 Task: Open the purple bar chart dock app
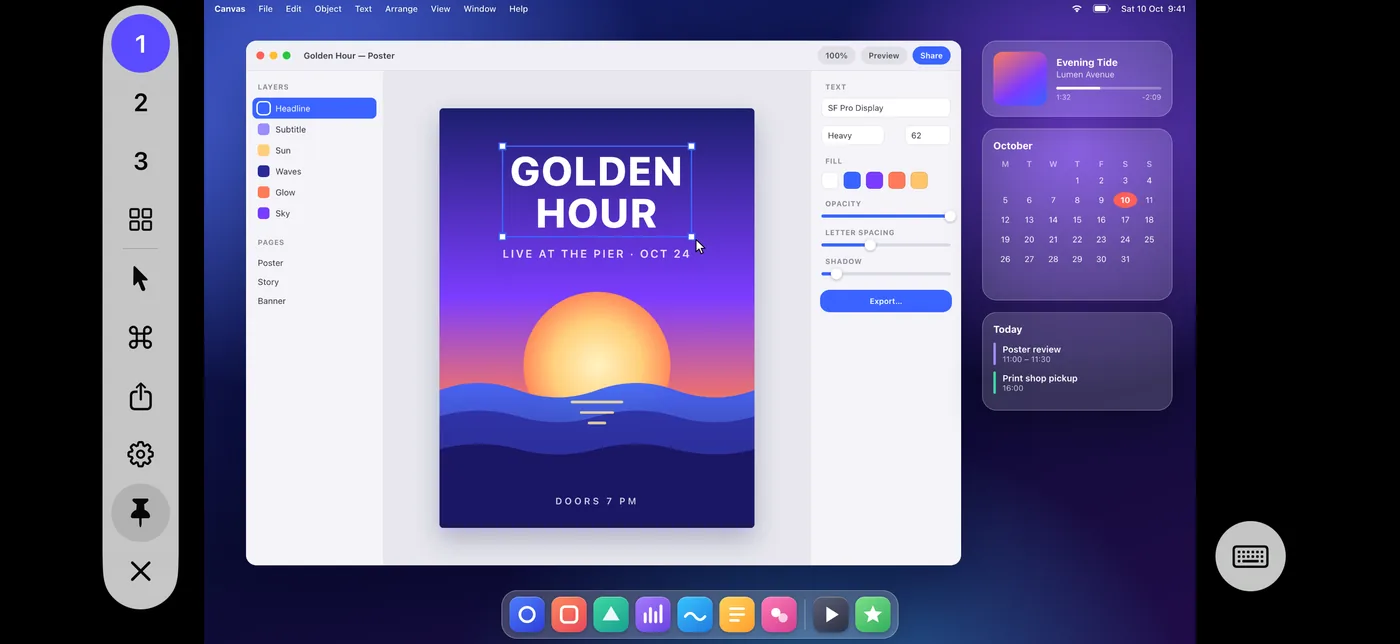point(653,615)
